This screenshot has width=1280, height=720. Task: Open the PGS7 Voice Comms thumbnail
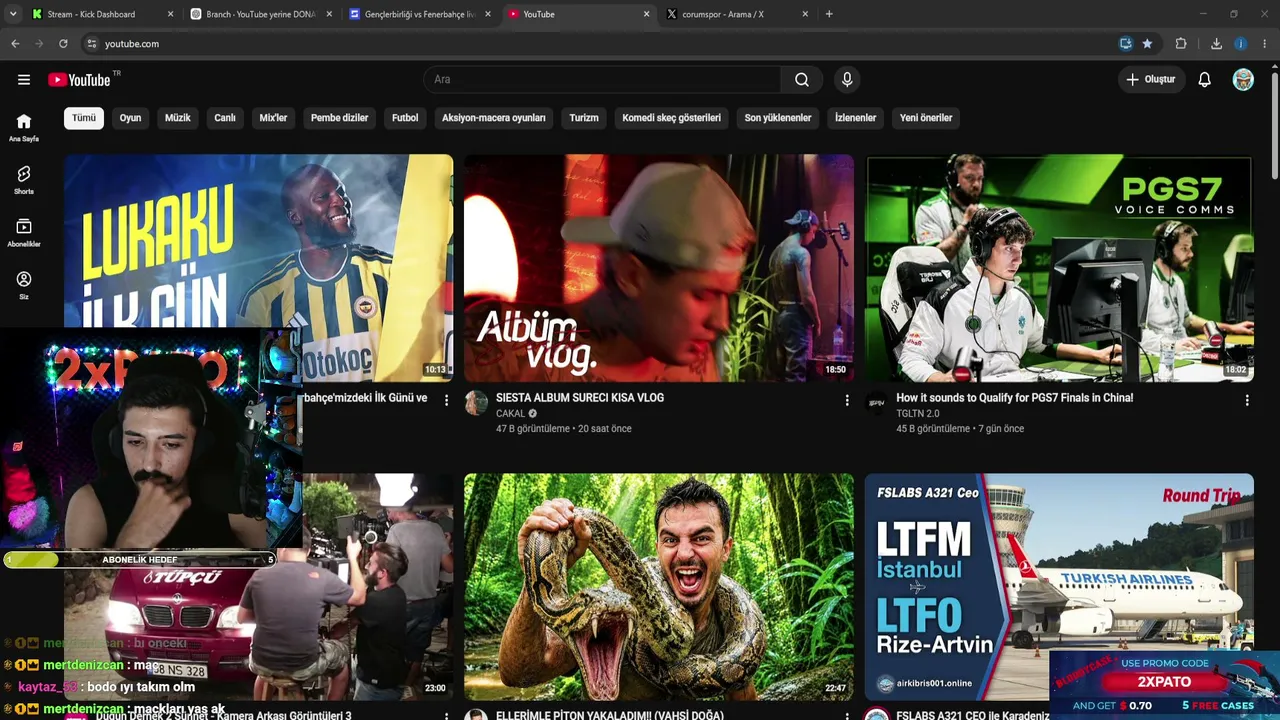tap(1059, 268)
